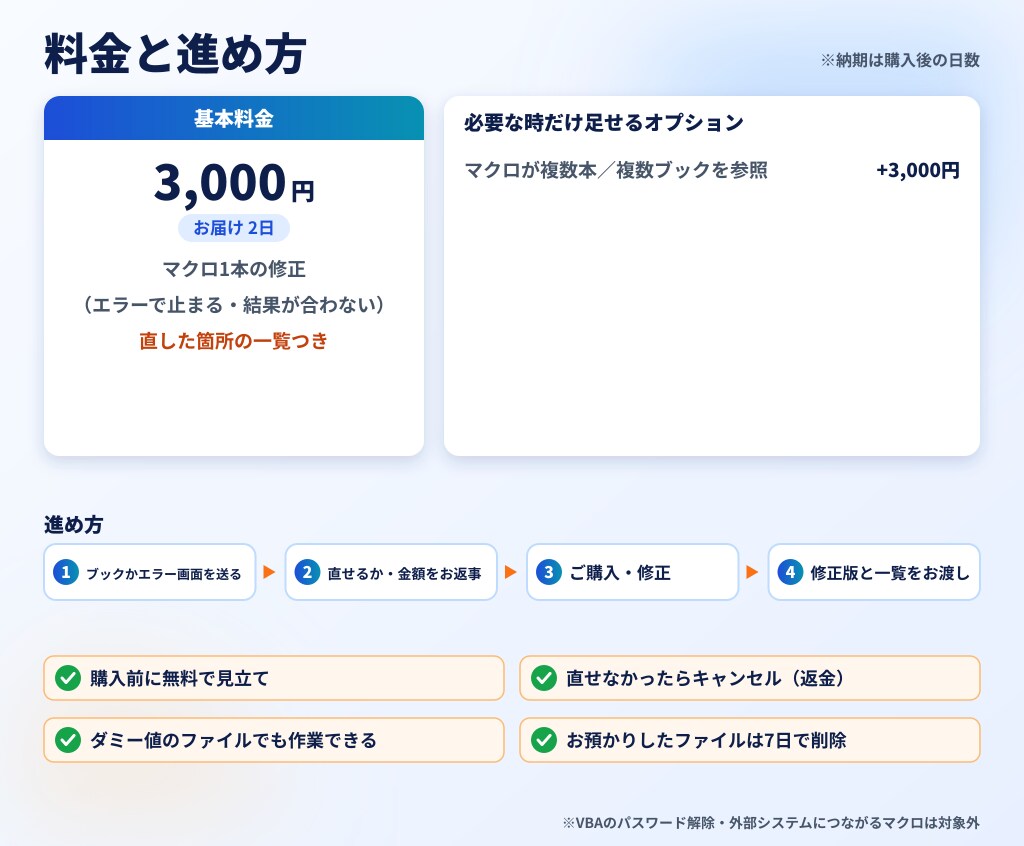Click the +3,000円 option price
1024x846 pixels.
(x=918, y=170)
